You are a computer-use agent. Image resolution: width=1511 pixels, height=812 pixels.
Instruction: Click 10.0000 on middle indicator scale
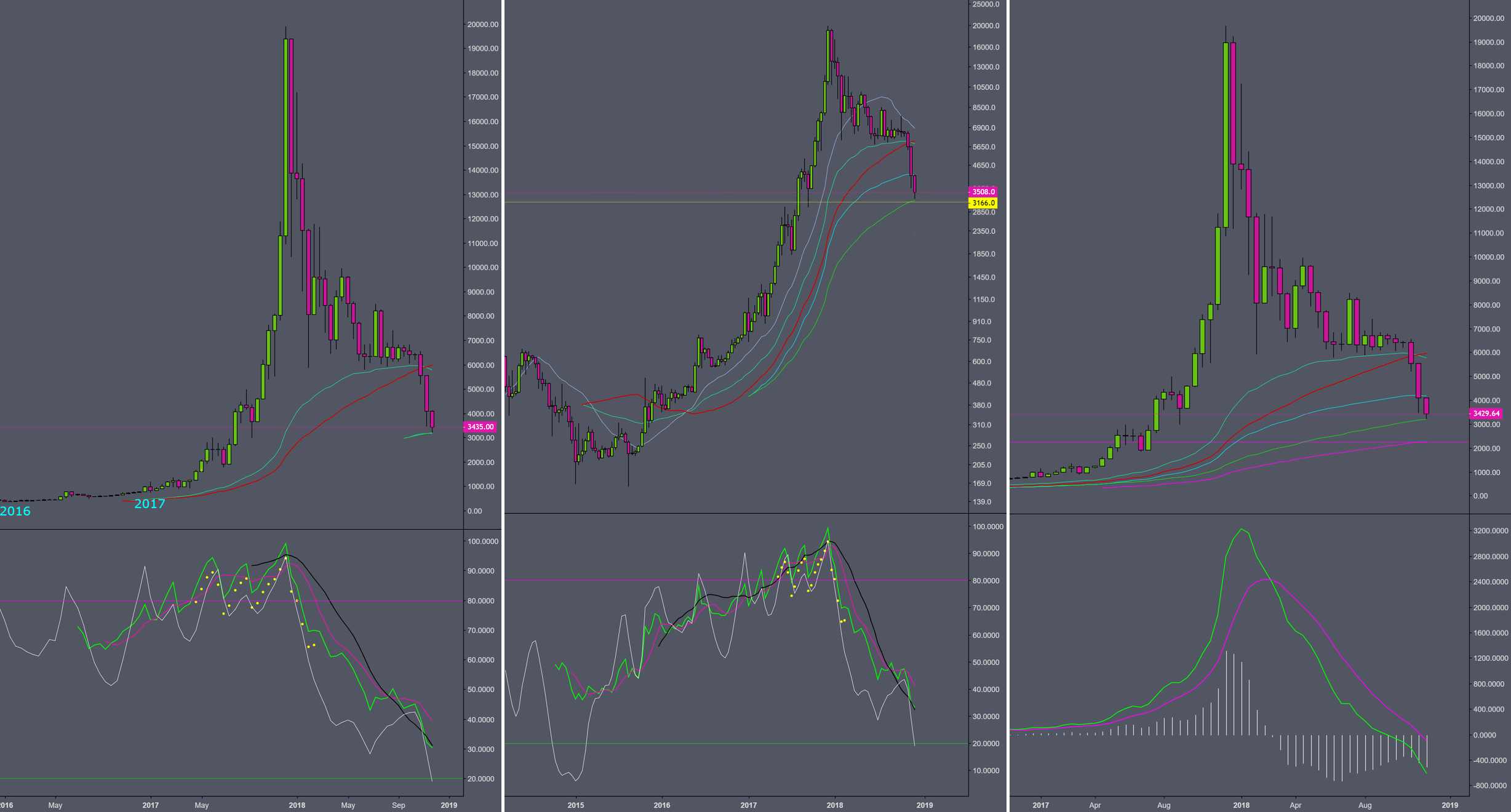986,771
